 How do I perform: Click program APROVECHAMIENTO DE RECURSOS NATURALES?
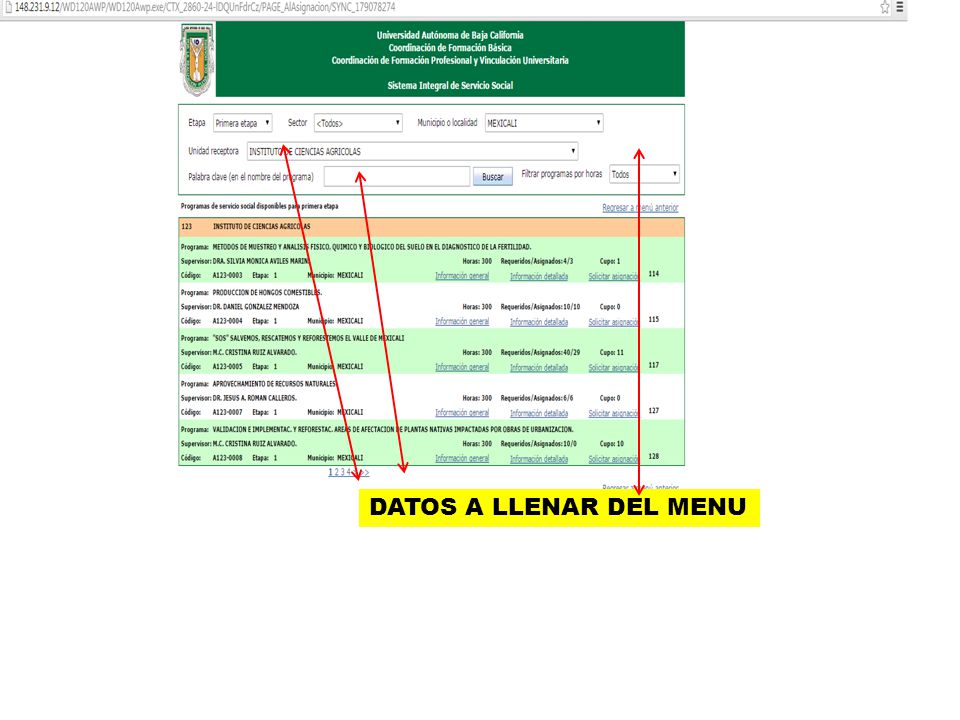(x=274, y=384)
